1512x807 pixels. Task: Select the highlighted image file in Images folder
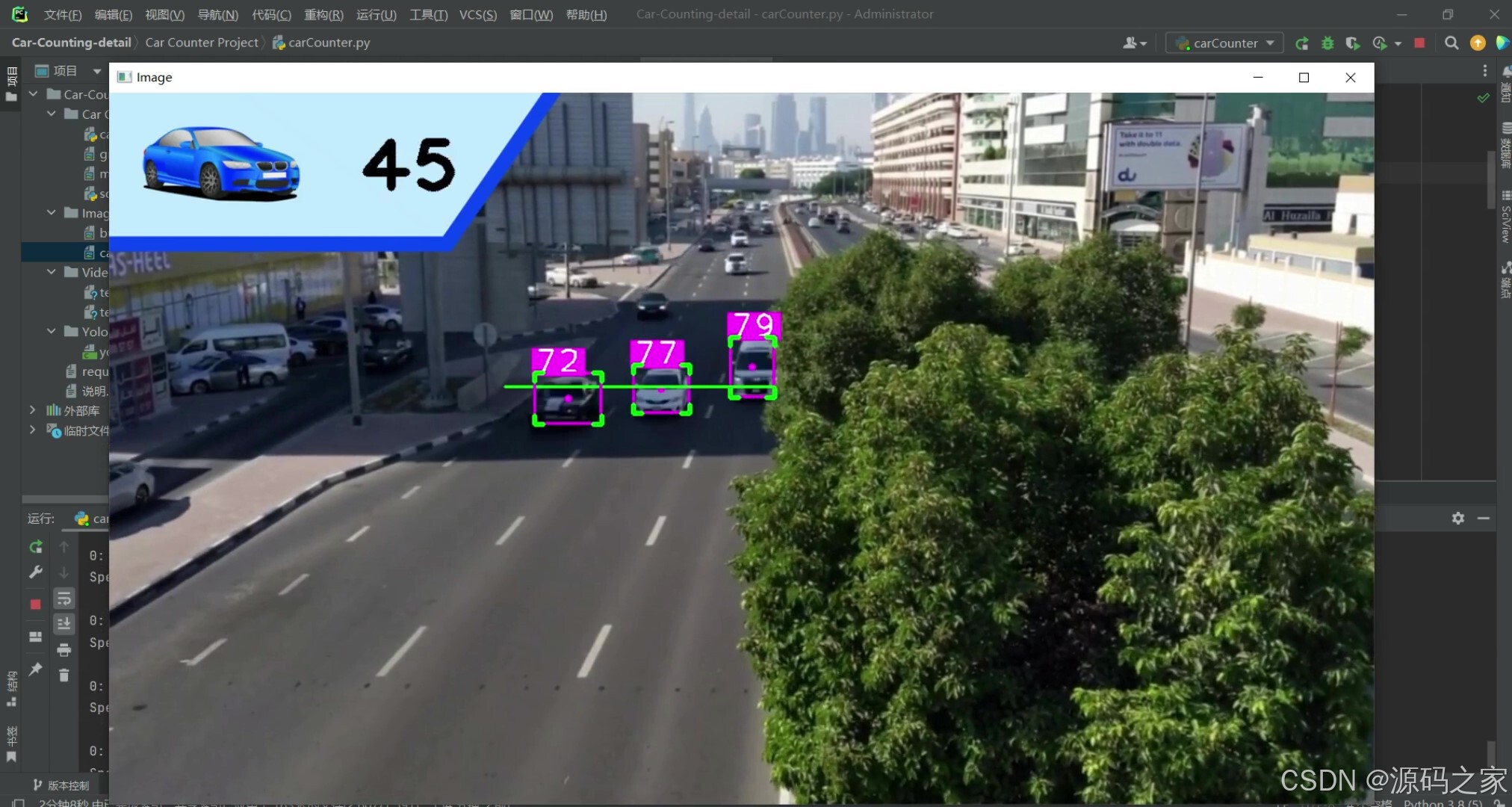tap(66, 253)
